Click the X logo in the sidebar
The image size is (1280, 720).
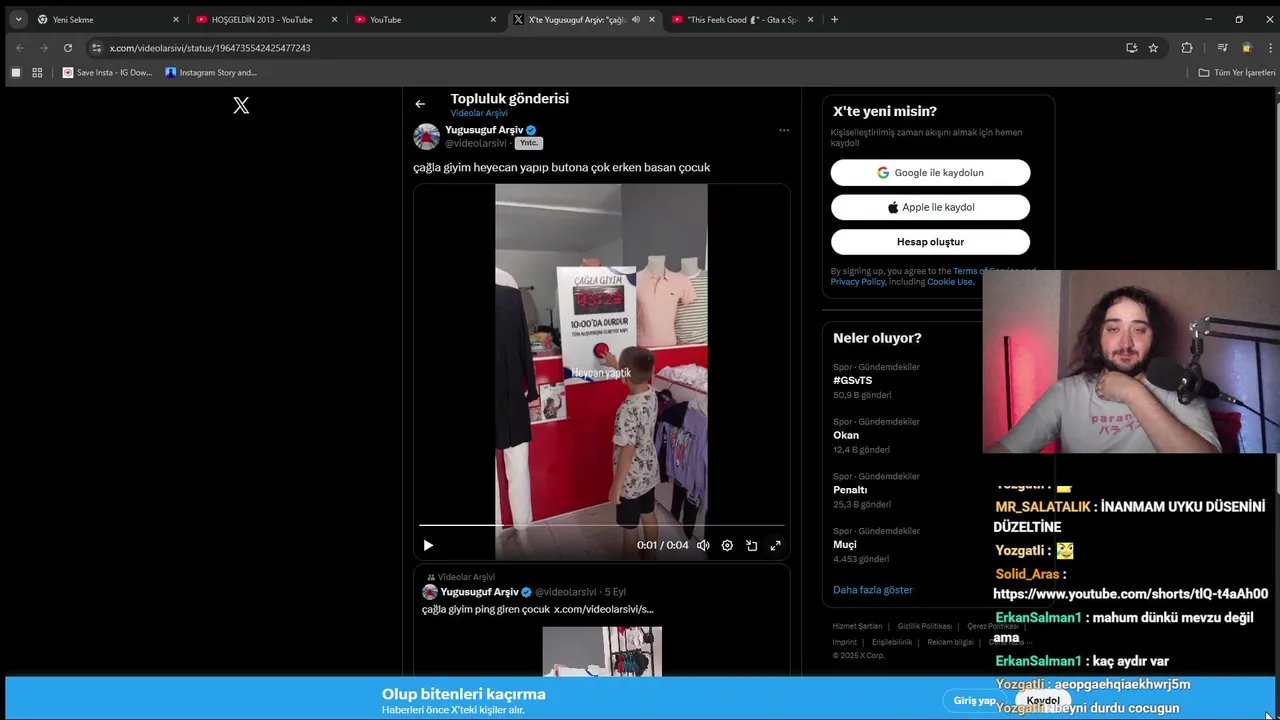coord(241,105)
